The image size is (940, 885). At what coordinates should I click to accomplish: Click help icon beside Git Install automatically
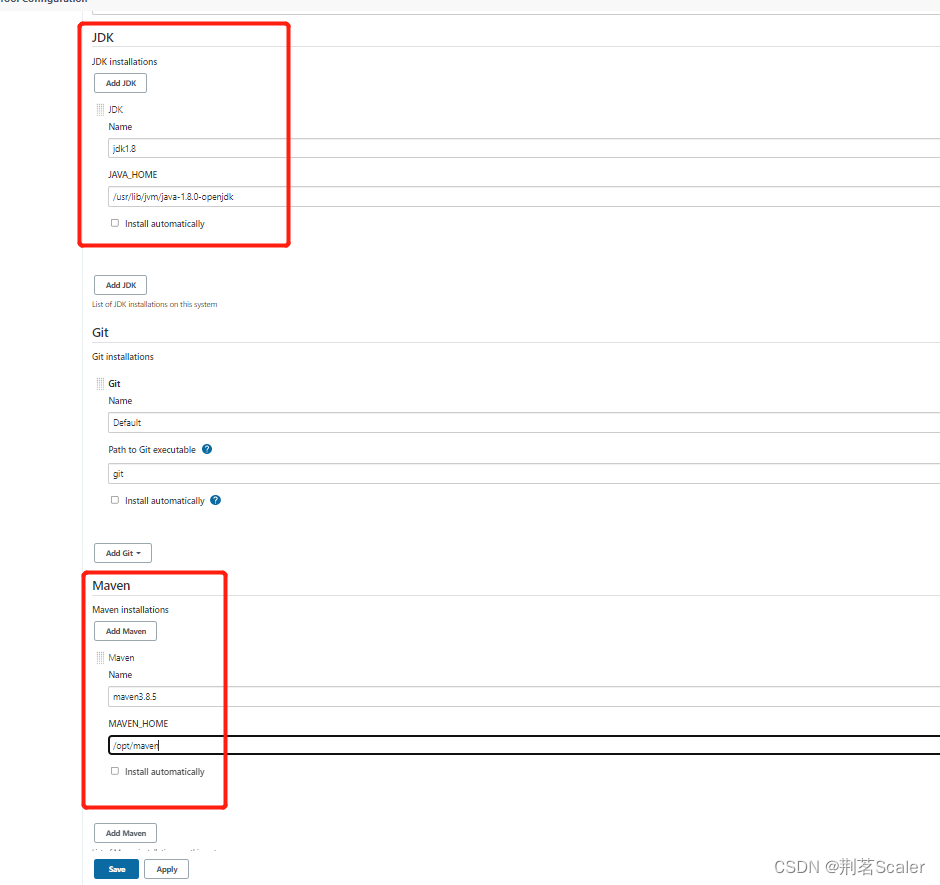click(x=216, y=500)
